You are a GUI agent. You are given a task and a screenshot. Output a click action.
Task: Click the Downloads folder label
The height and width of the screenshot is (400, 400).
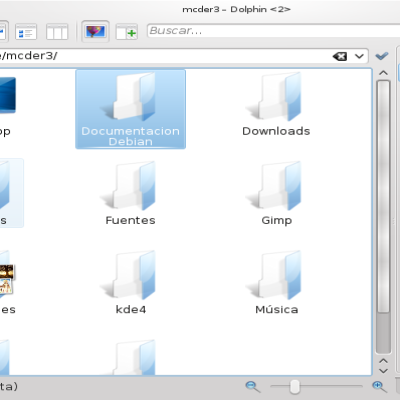pyautogui.click(x=276, y=131)
